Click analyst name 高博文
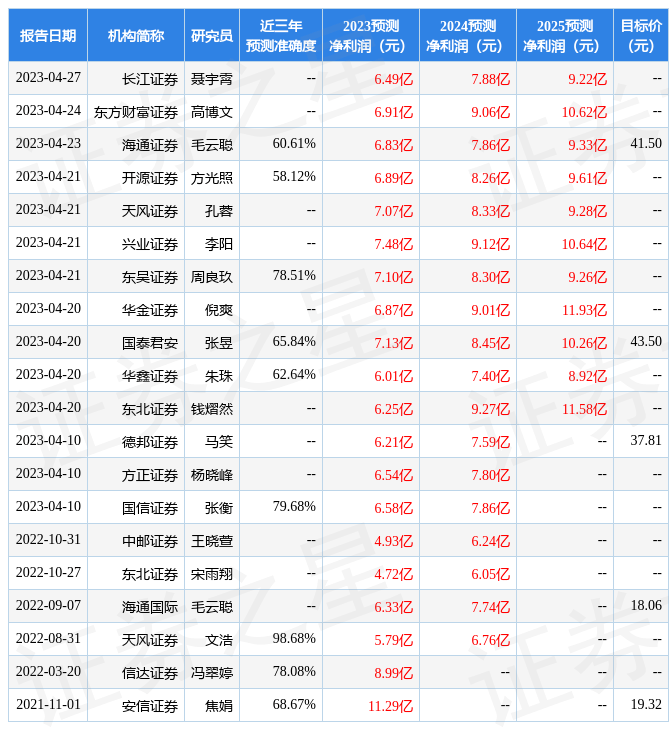669x730 pixels. click(212, 112)
